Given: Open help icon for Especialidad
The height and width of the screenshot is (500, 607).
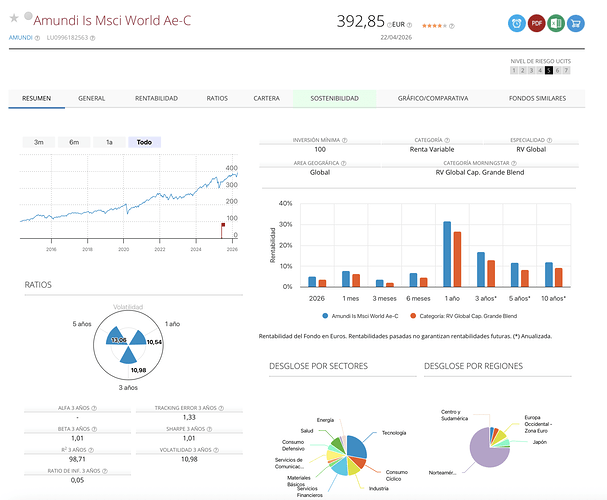Looking at the screenshot, I should (549, 140).
